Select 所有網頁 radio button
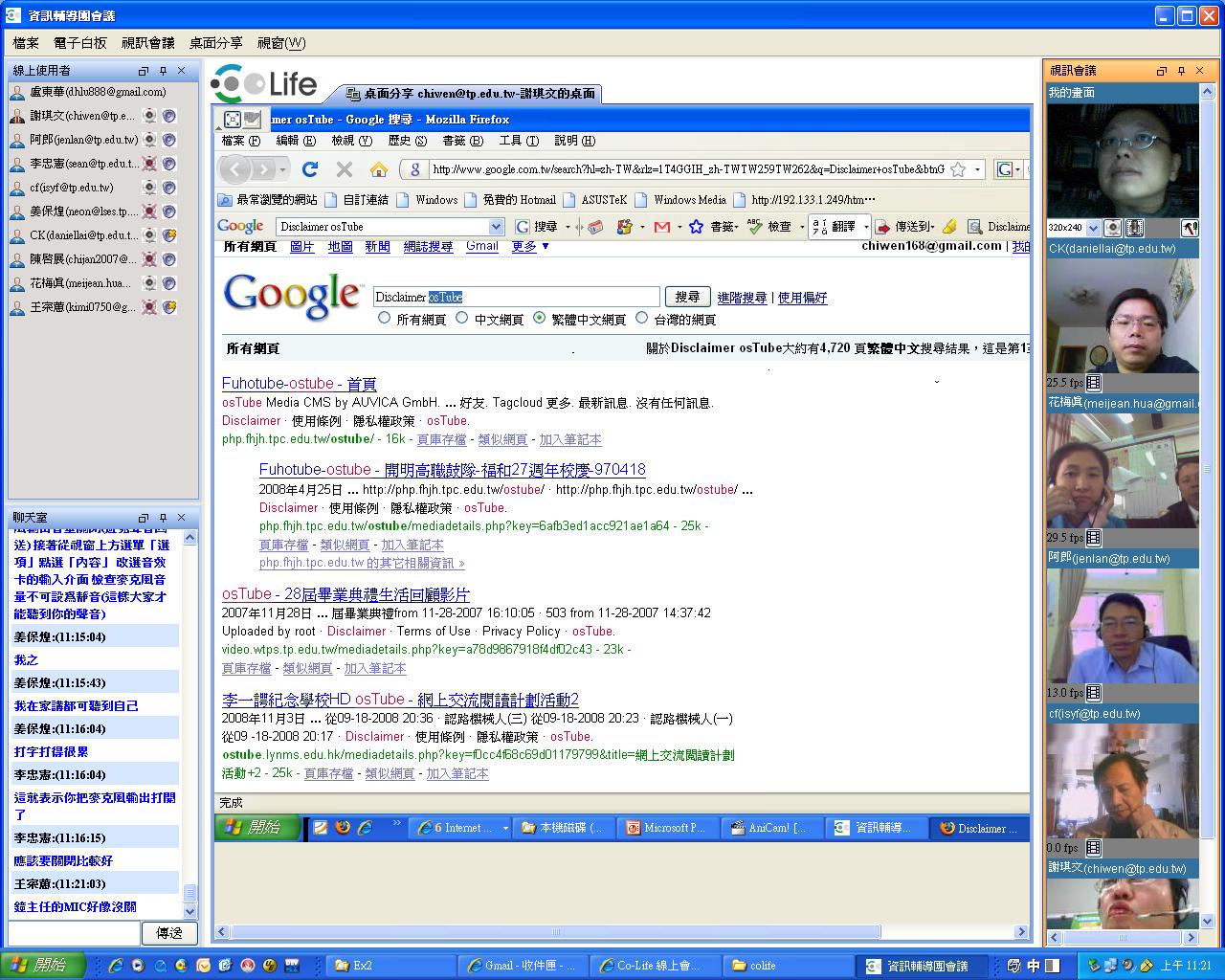1225x980 pixels. pyautogui.click(x=384, y=318)
